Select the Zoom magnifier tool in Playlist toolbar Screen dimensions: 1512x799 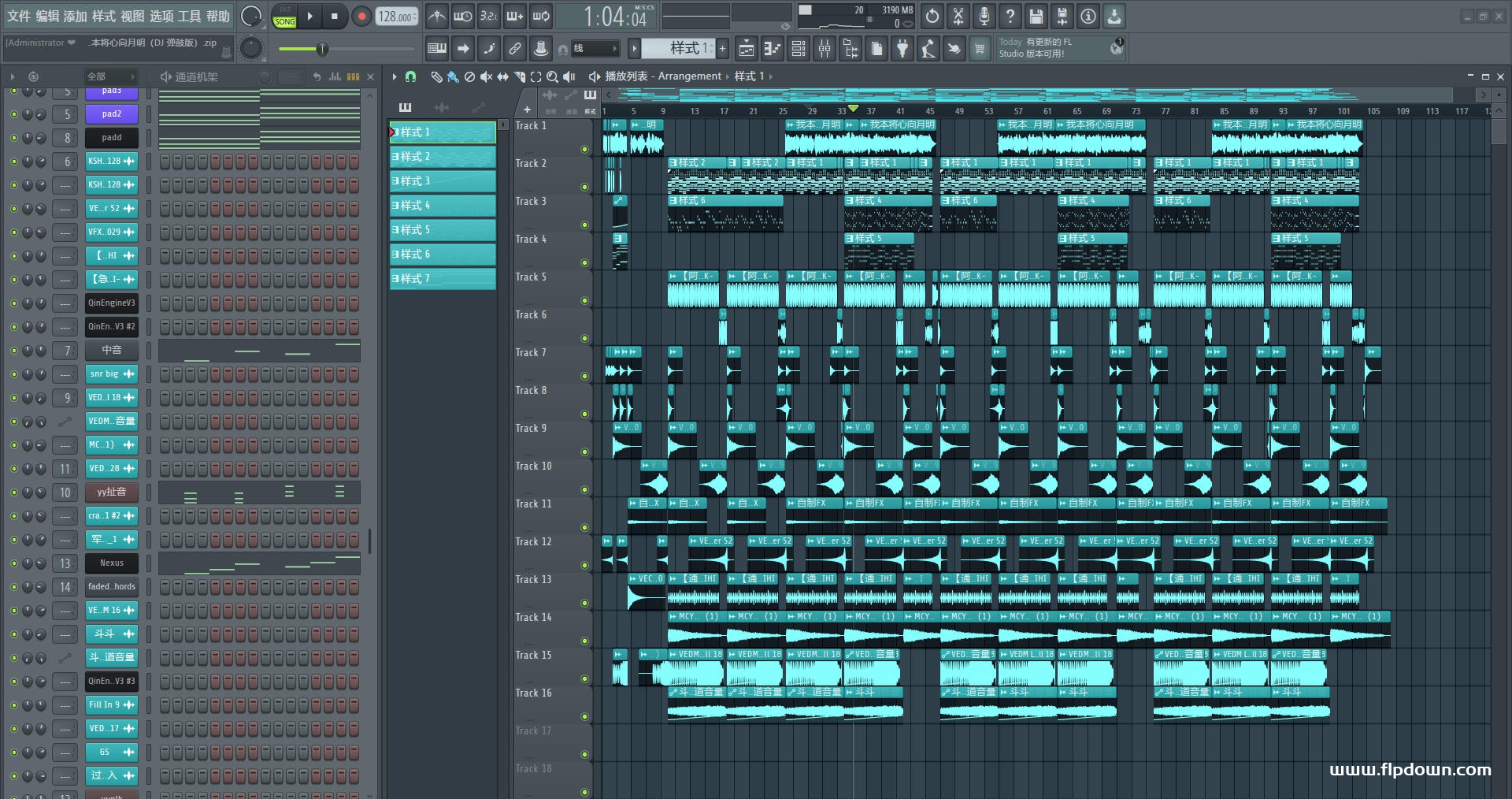[552, 76]
